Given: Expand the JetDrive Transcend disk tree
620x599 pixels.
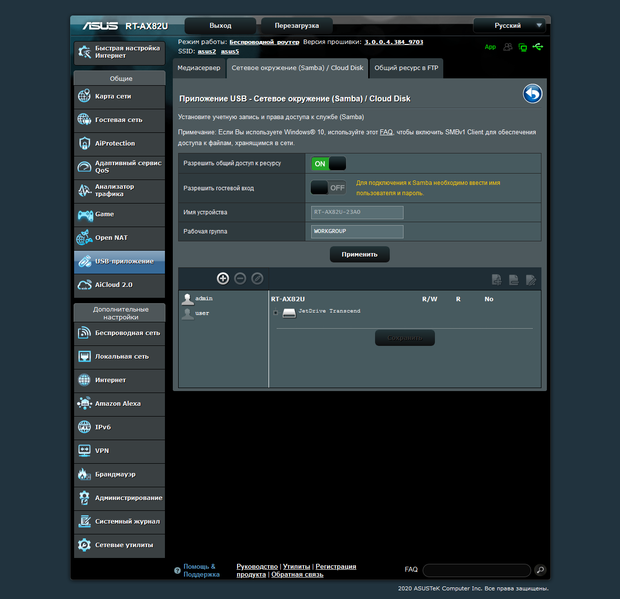Looking at the screenshot, I should pos(276,313).
